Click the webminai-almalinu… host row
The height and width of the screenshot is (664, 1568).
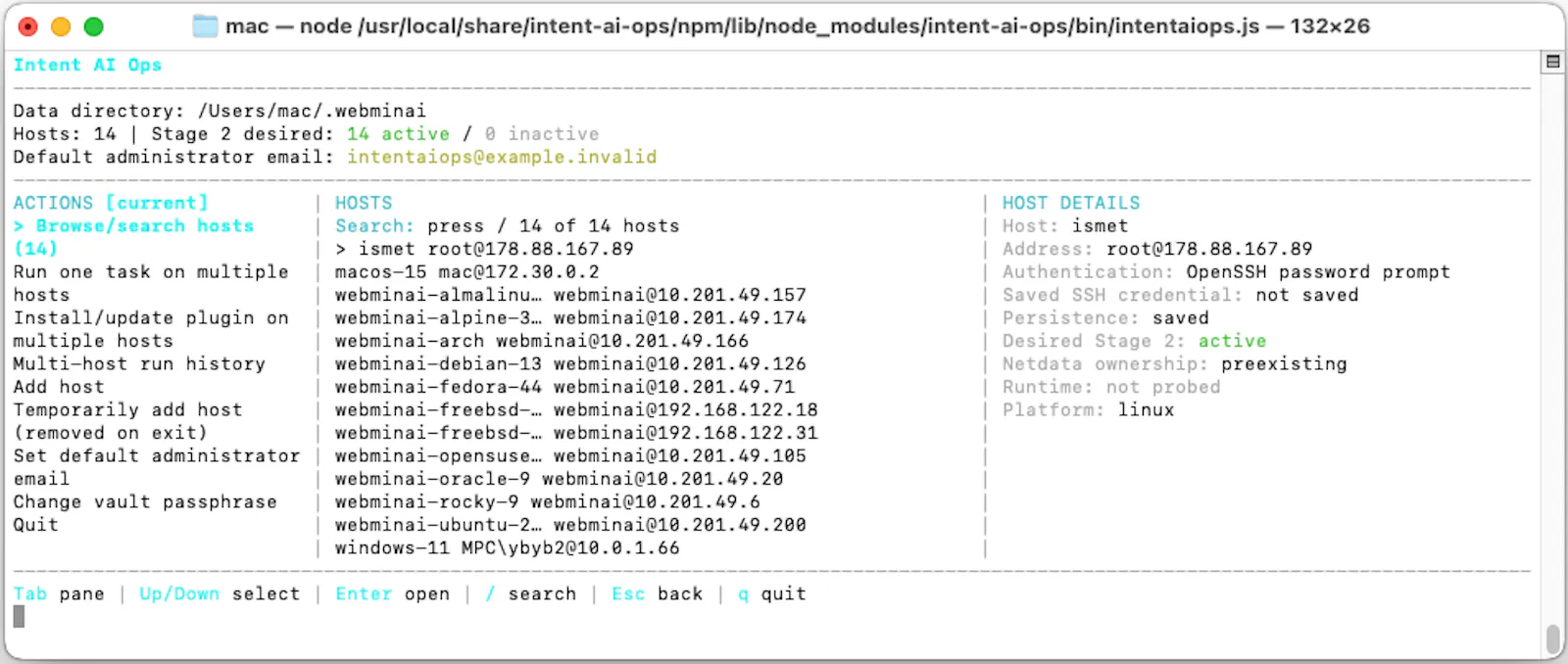pos(570,295)
